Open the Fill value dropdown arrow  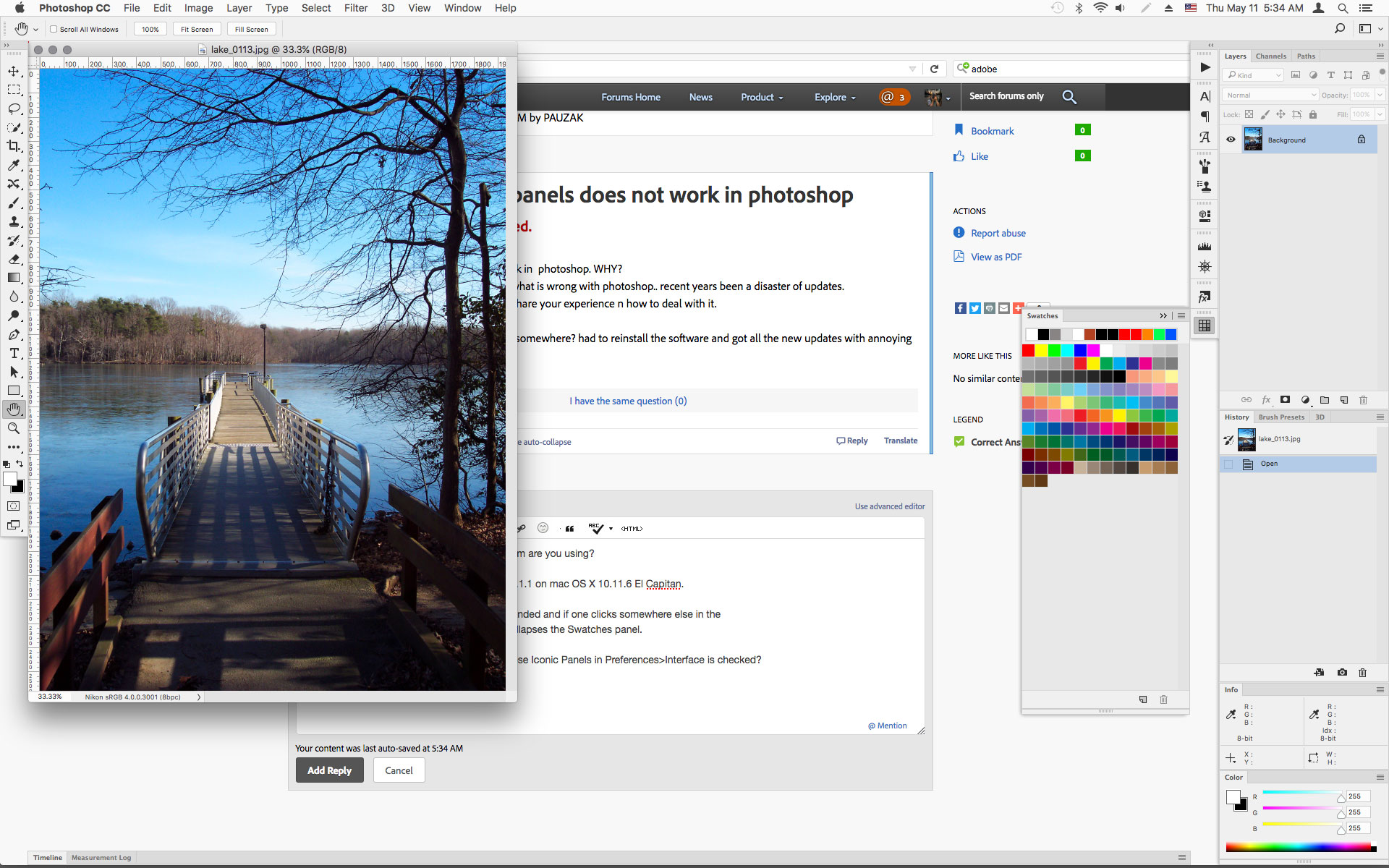pyautogui.click(x=1380, y=114)
